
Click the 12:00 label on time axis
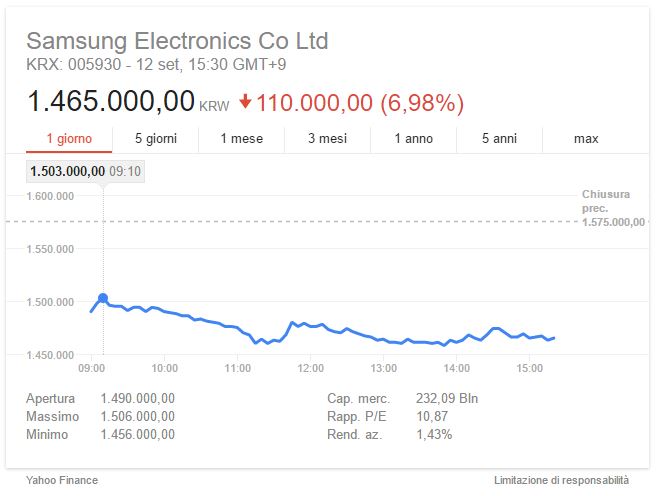pos(310,368)
